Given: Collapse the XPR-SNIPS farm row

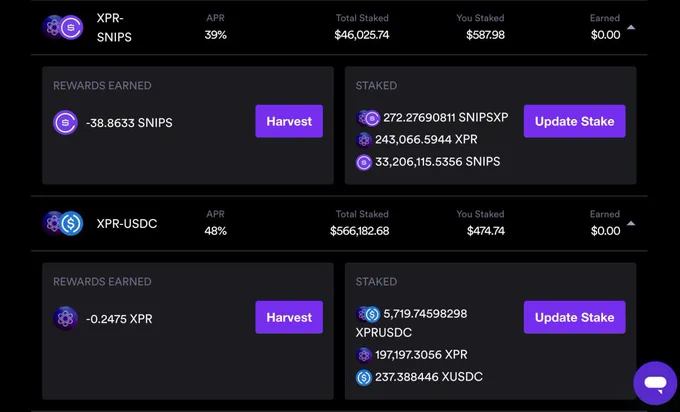Looking at the screenshot, I should (631, 27).
